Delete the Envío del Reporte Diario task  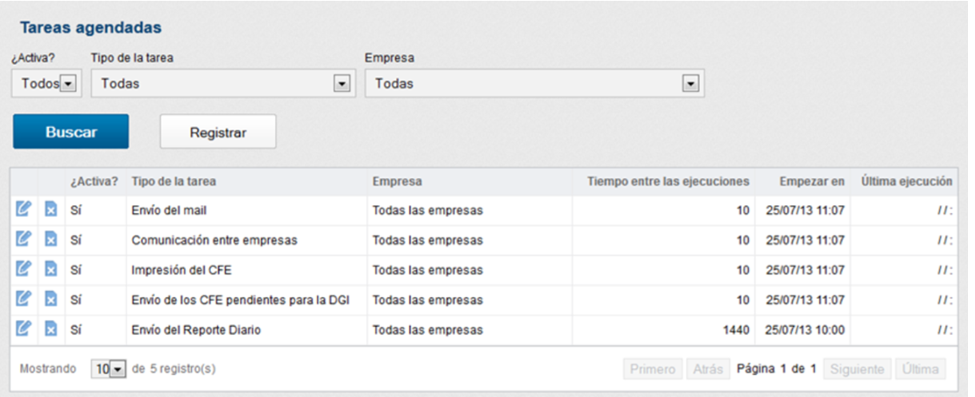point(51,330)
